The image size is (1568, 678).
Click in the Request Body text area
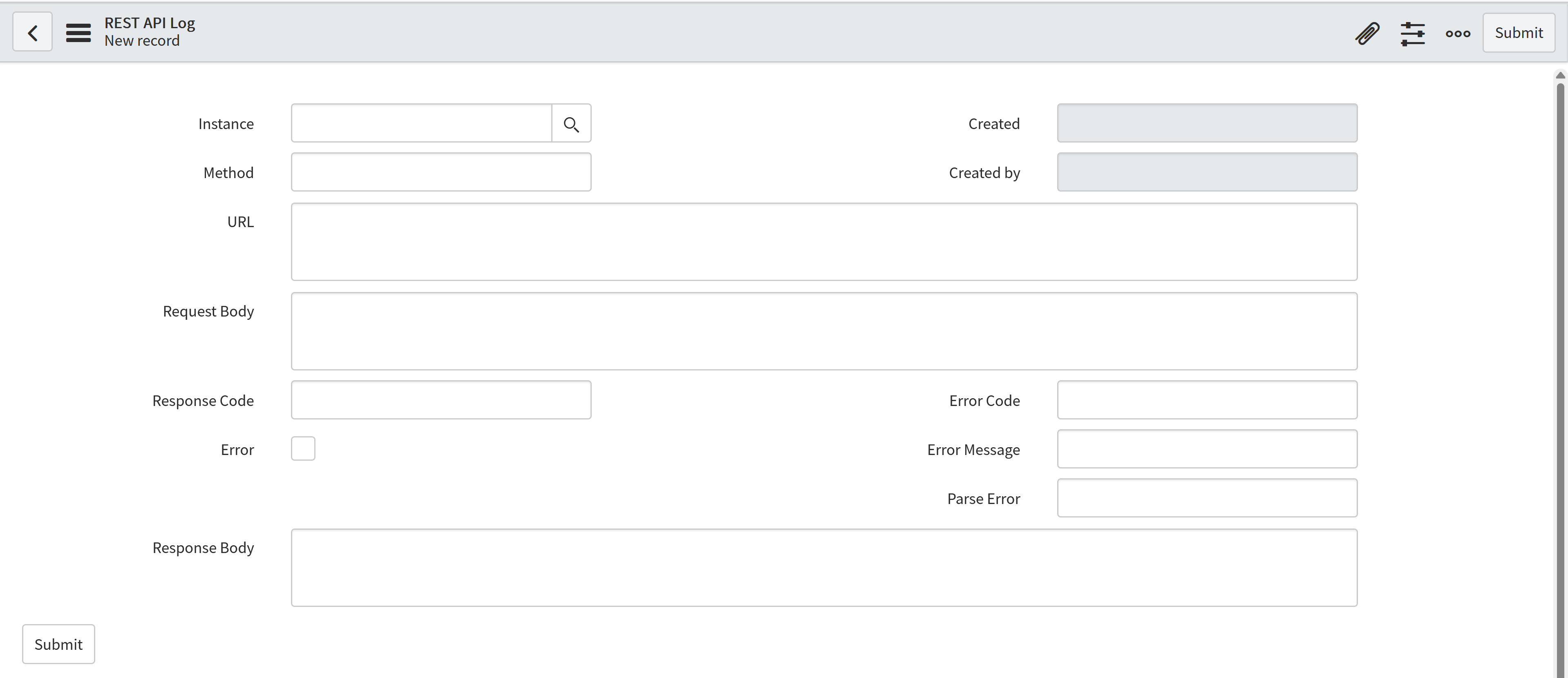(x=823, y=332)
